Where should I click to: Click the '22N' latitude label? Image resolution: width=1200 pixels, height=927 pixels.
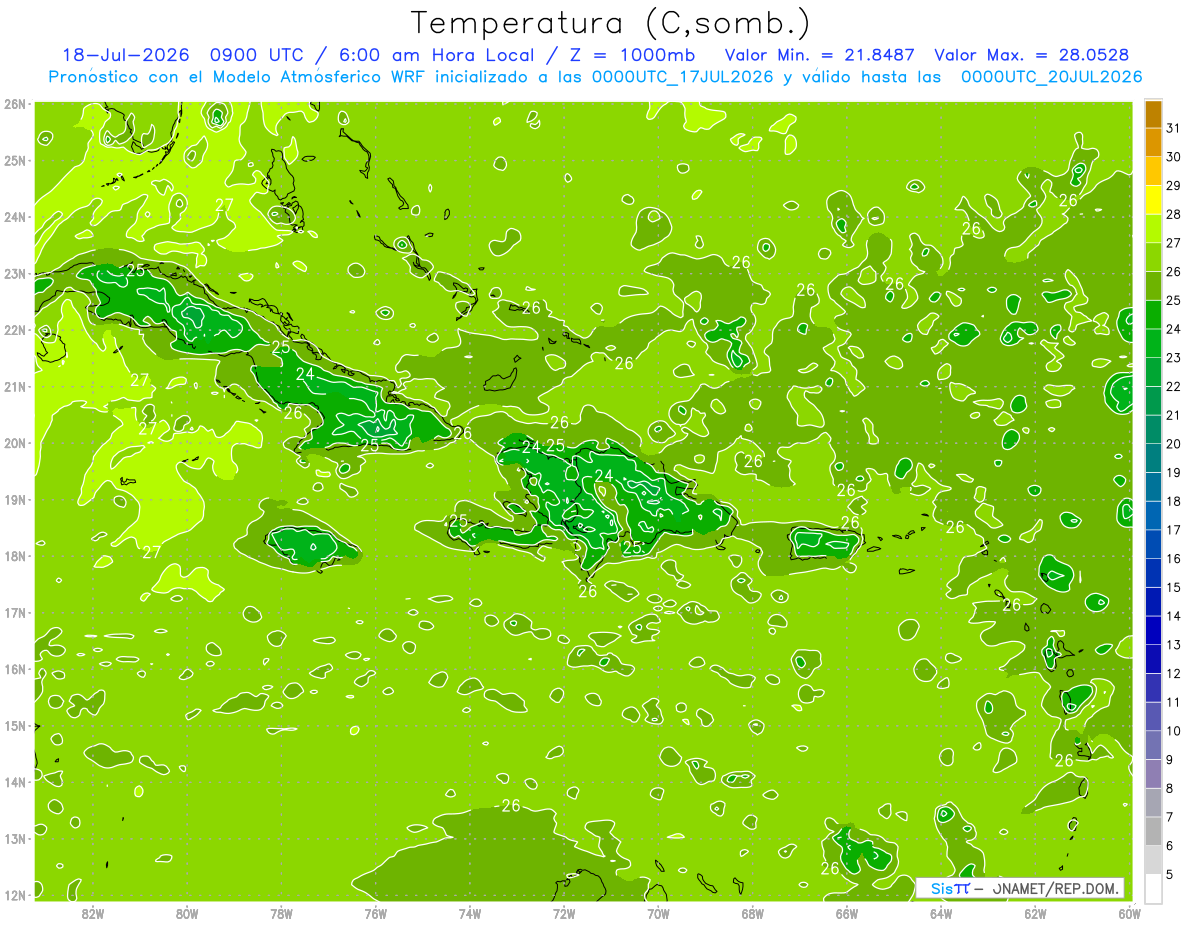point(15,330)
